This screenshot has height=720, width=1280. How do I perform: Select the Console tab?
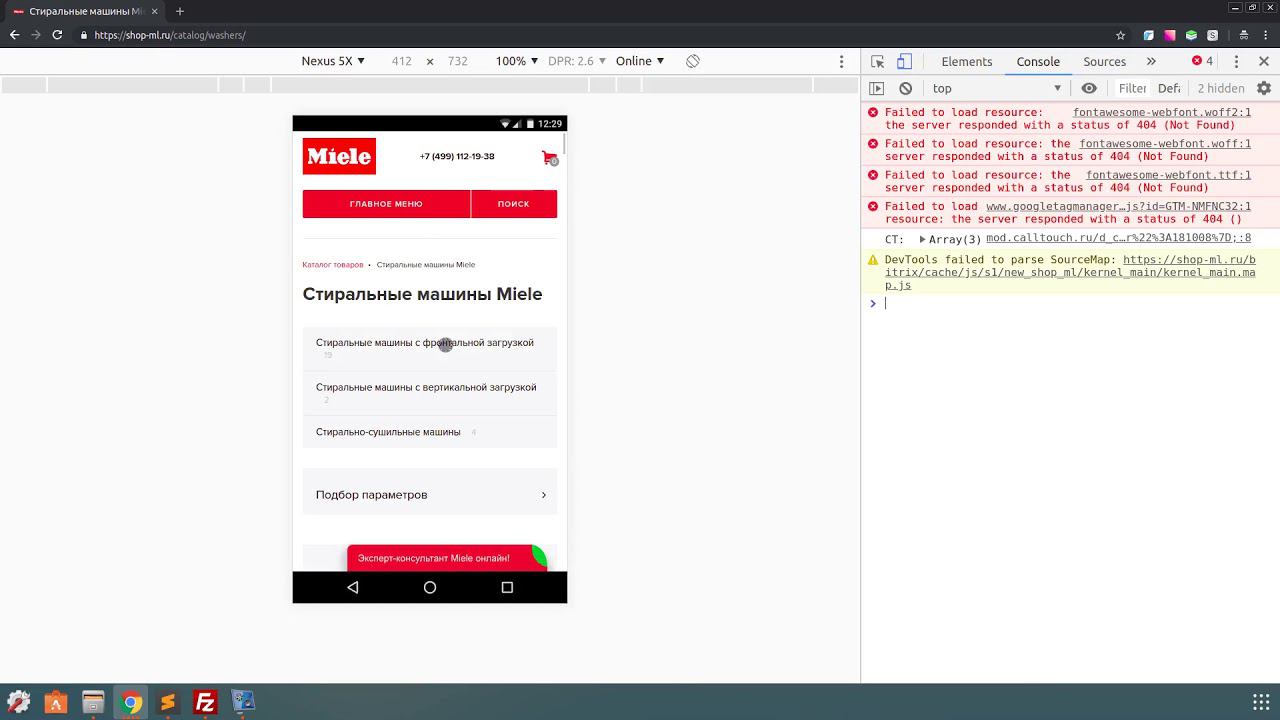coord(1038,61)
